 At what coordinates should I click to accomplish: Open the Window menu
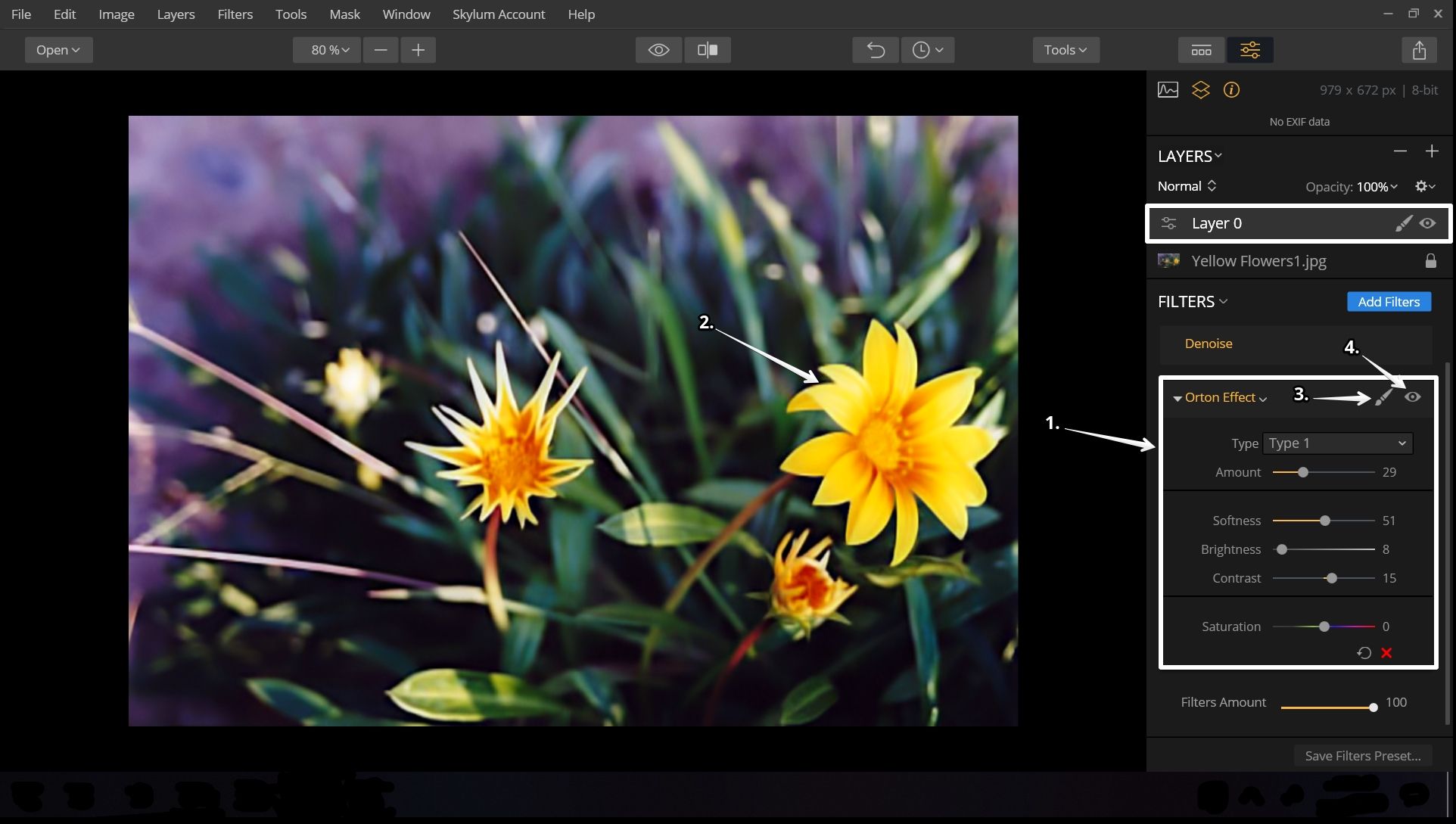pyautogui.click(x=406, y=14)
